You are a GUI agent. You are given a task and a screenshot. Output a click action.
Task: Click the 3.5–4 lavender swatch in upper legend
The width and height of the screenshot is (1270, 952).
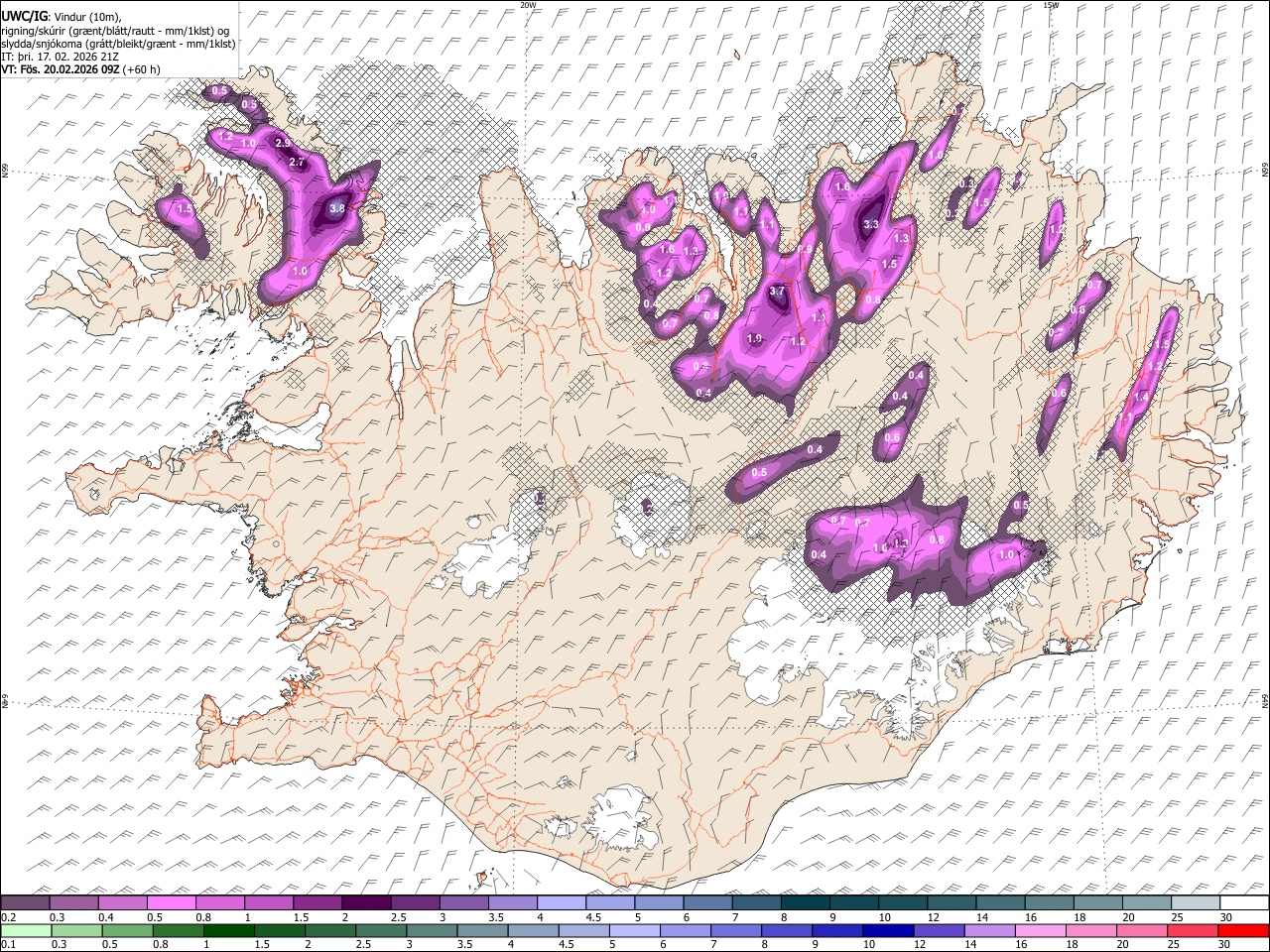512,903
